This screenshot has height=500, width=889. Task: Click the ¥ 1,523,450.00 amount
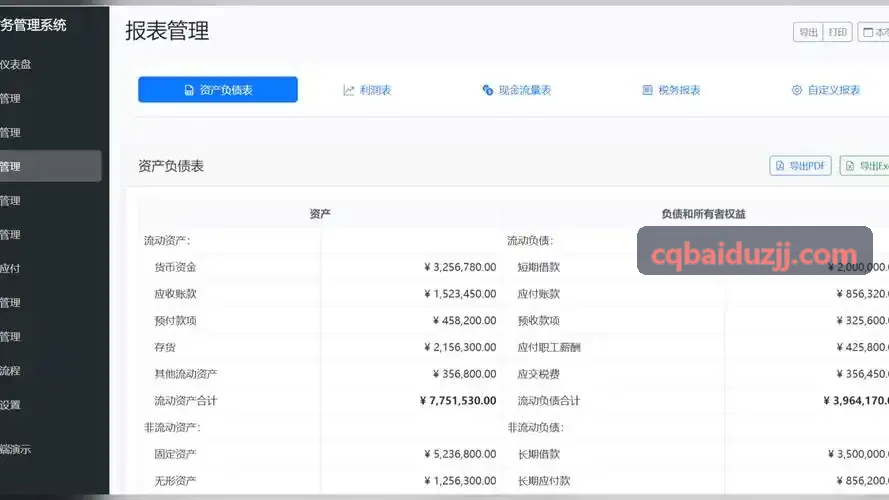[460, 294]
